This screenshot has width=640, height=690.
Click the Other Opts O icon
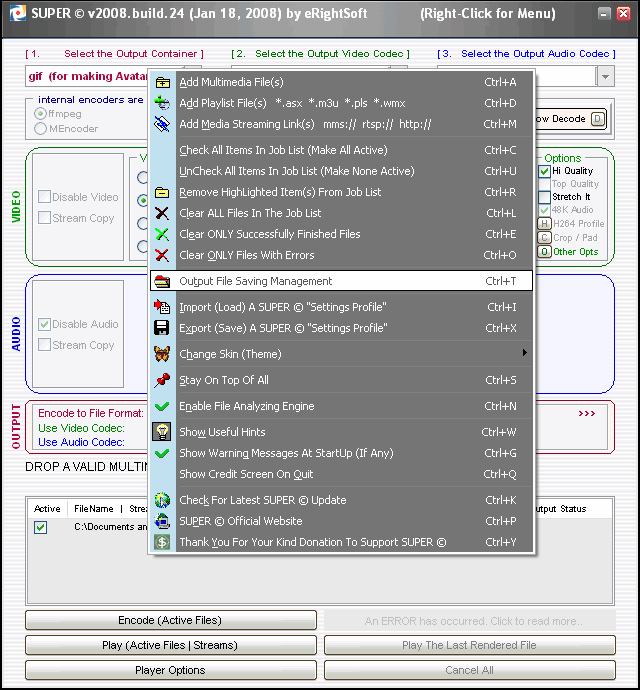click(544, 252)
